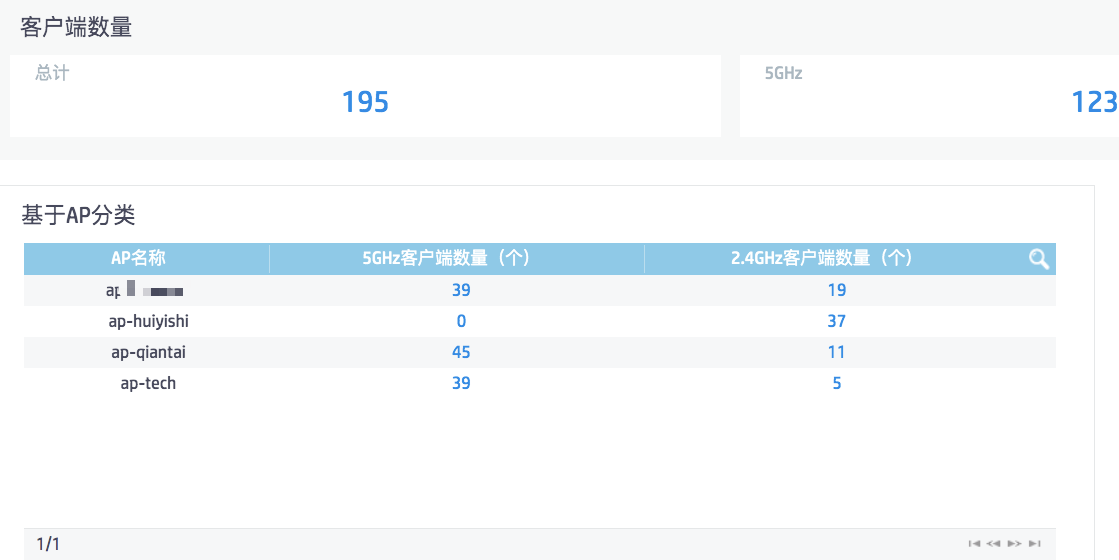The width and height of the screenshot is (1119, 560).
Task: Select the ap-huiyishi row name
Action: coord(148,321)
